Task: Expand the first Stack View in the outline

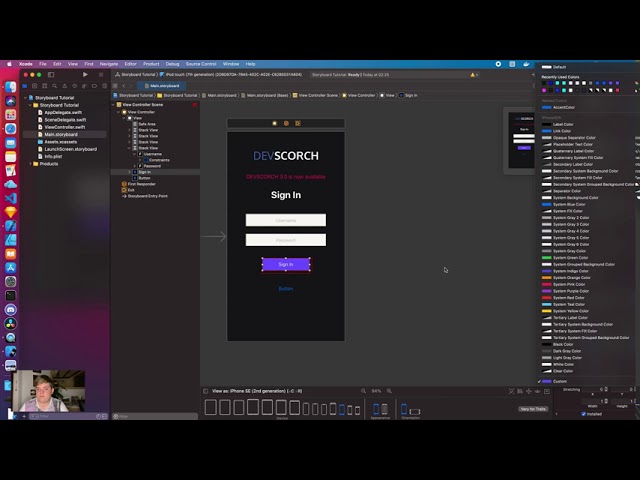Action: click(129, 130)
